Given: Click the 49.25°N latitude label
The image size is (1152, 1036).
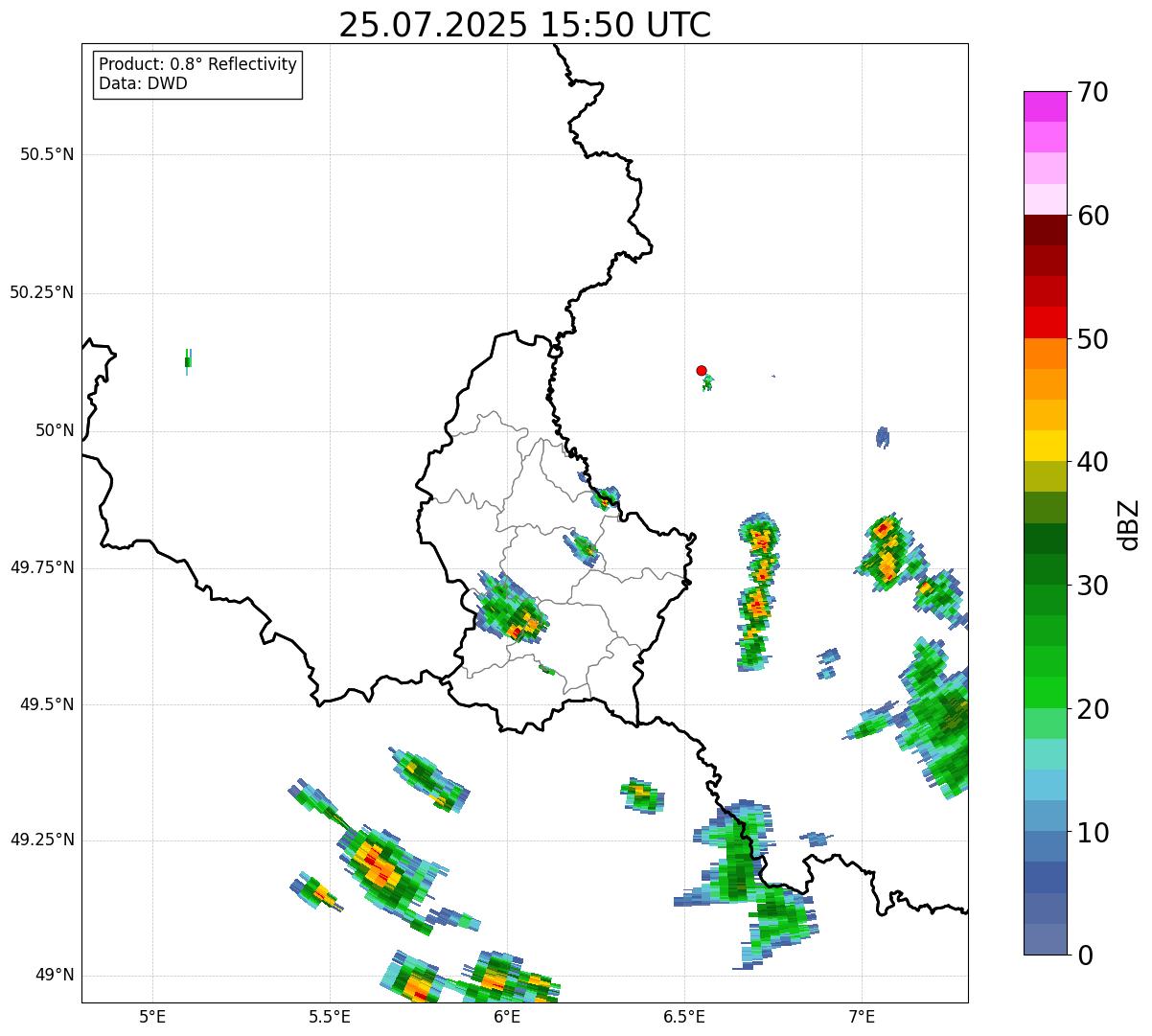Looking at the screenshot, I should (42, 840).
